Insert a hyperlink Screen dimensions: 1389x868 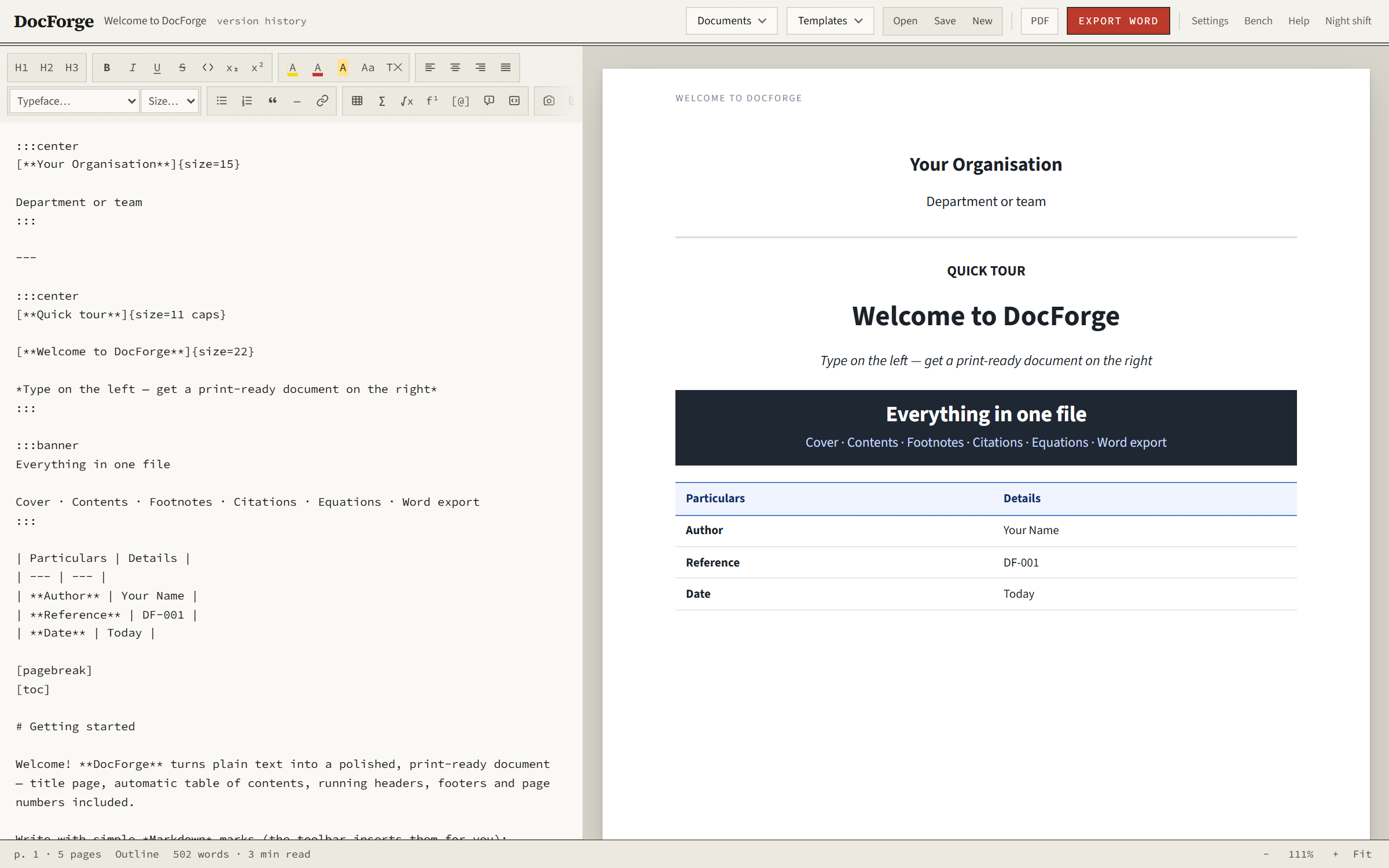coord(322,101)
